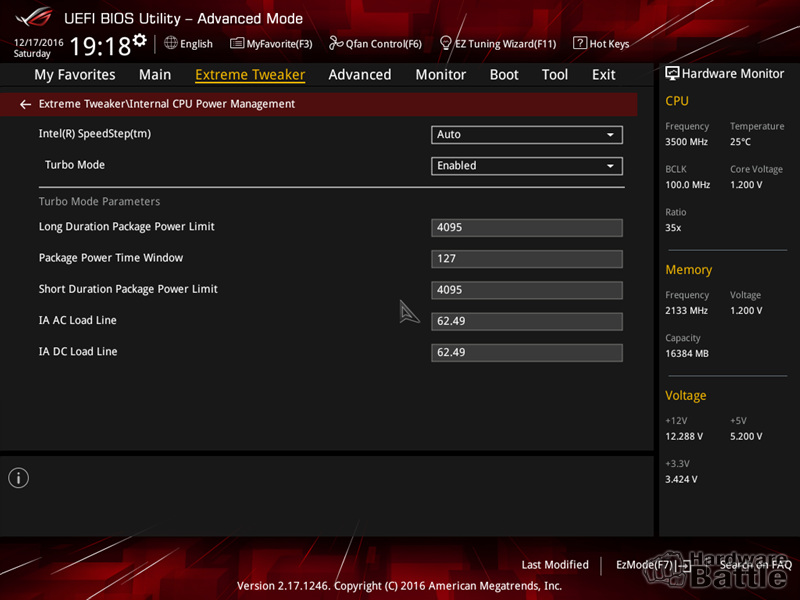Click the IA DC Load Line value field
This screenshot has width=800, height=600.
527,353
